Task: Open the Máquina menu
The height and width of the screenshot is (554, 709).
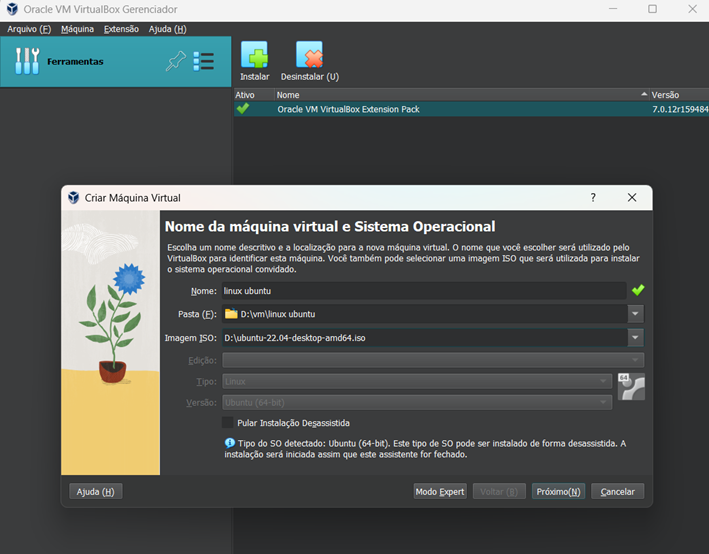Action: [x=77, y=29]
